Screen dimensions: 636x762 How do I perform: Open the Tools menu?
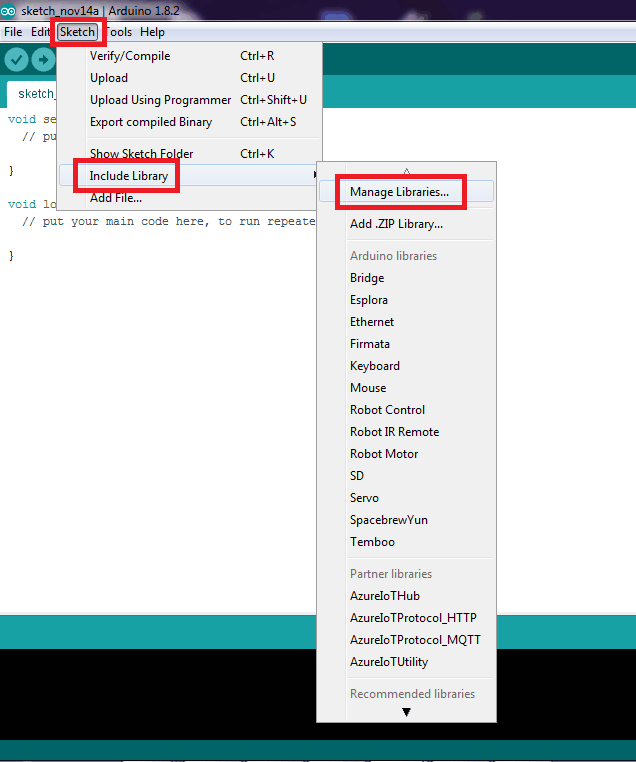tap(119, 32)
